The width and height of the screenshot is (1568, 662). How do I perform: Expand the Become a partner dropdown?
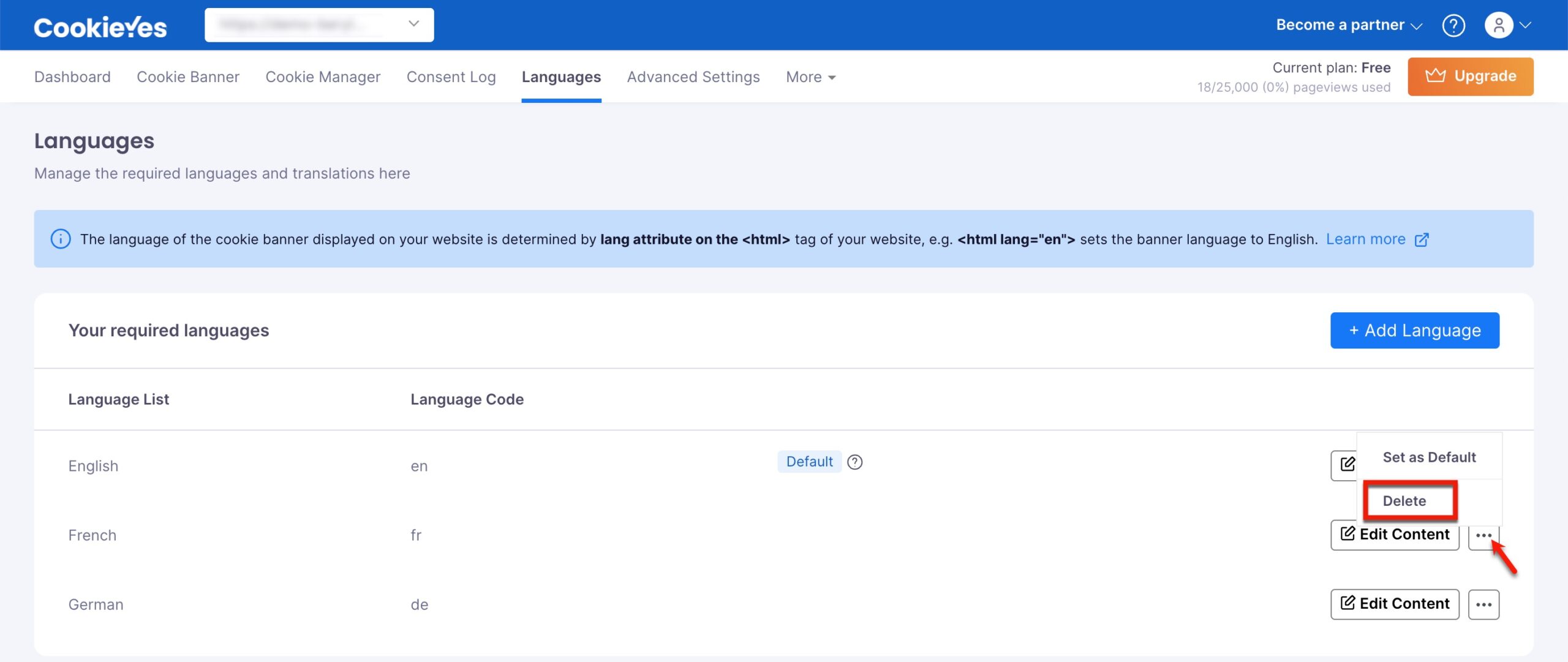click(x=1349, y=24)
